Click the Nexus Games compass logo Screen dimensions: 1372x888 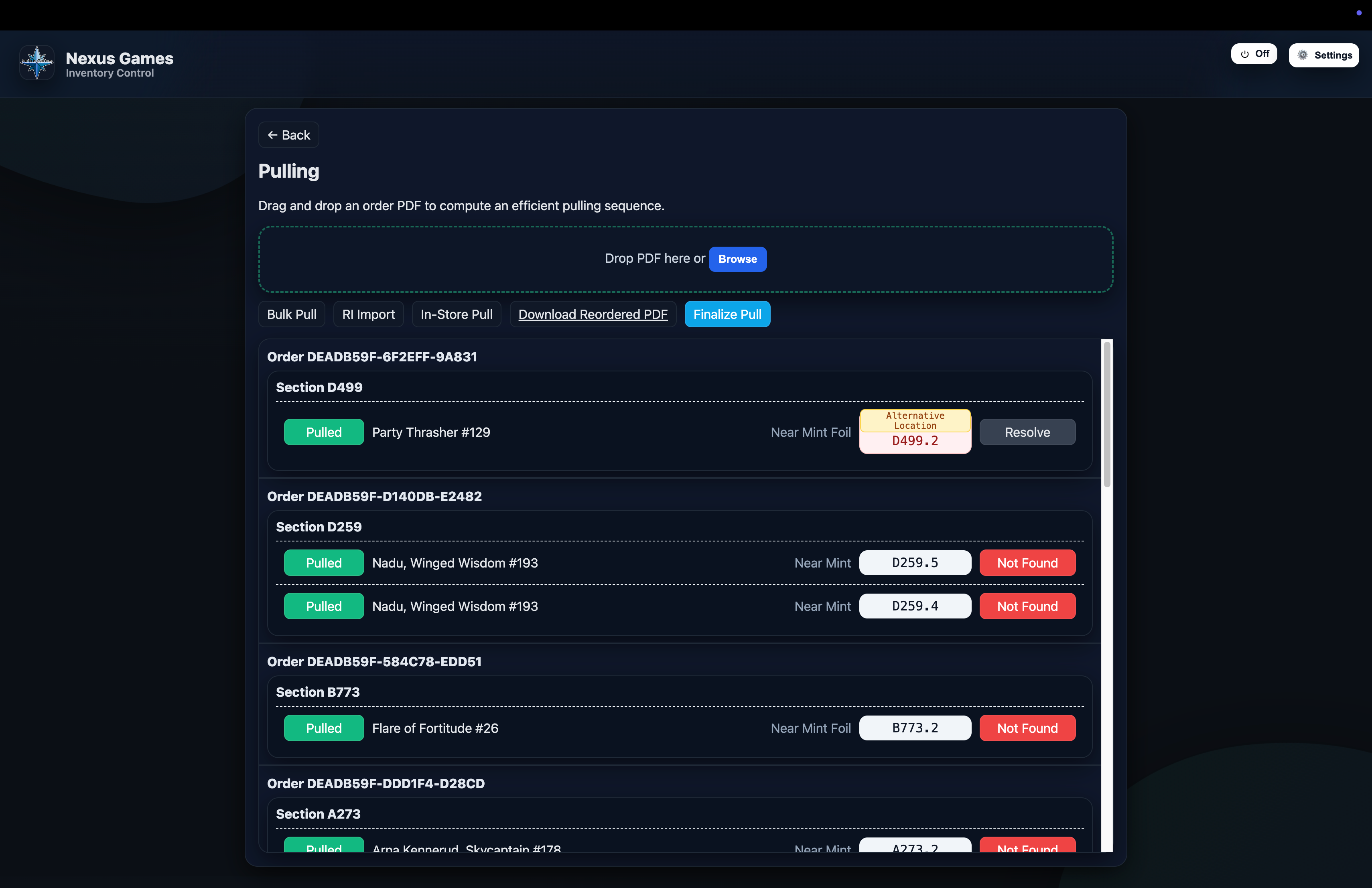pyautogui.click(x=37, y=62)
